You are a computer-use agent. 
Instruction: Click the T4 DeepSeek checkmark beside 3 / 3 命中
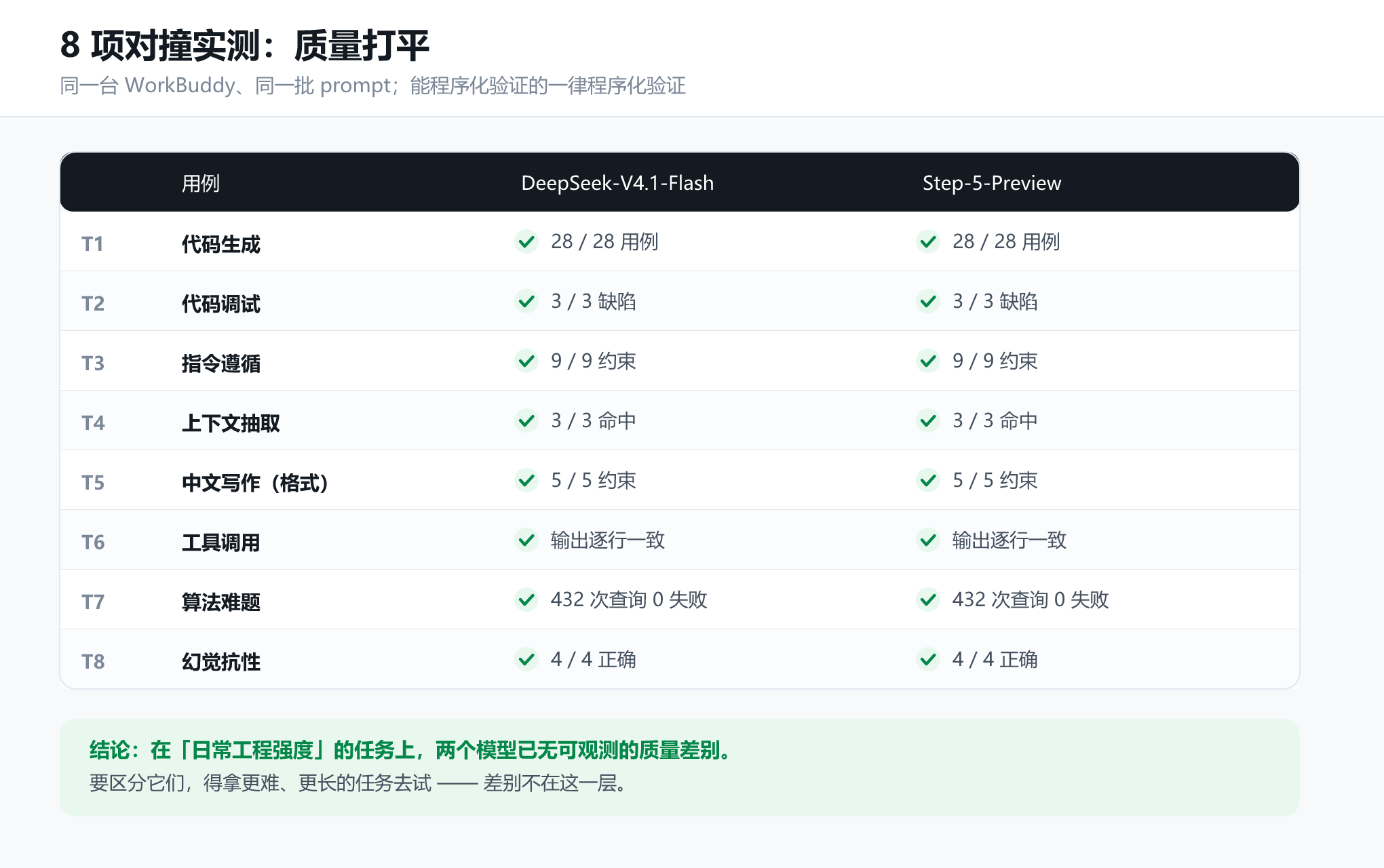526,420
